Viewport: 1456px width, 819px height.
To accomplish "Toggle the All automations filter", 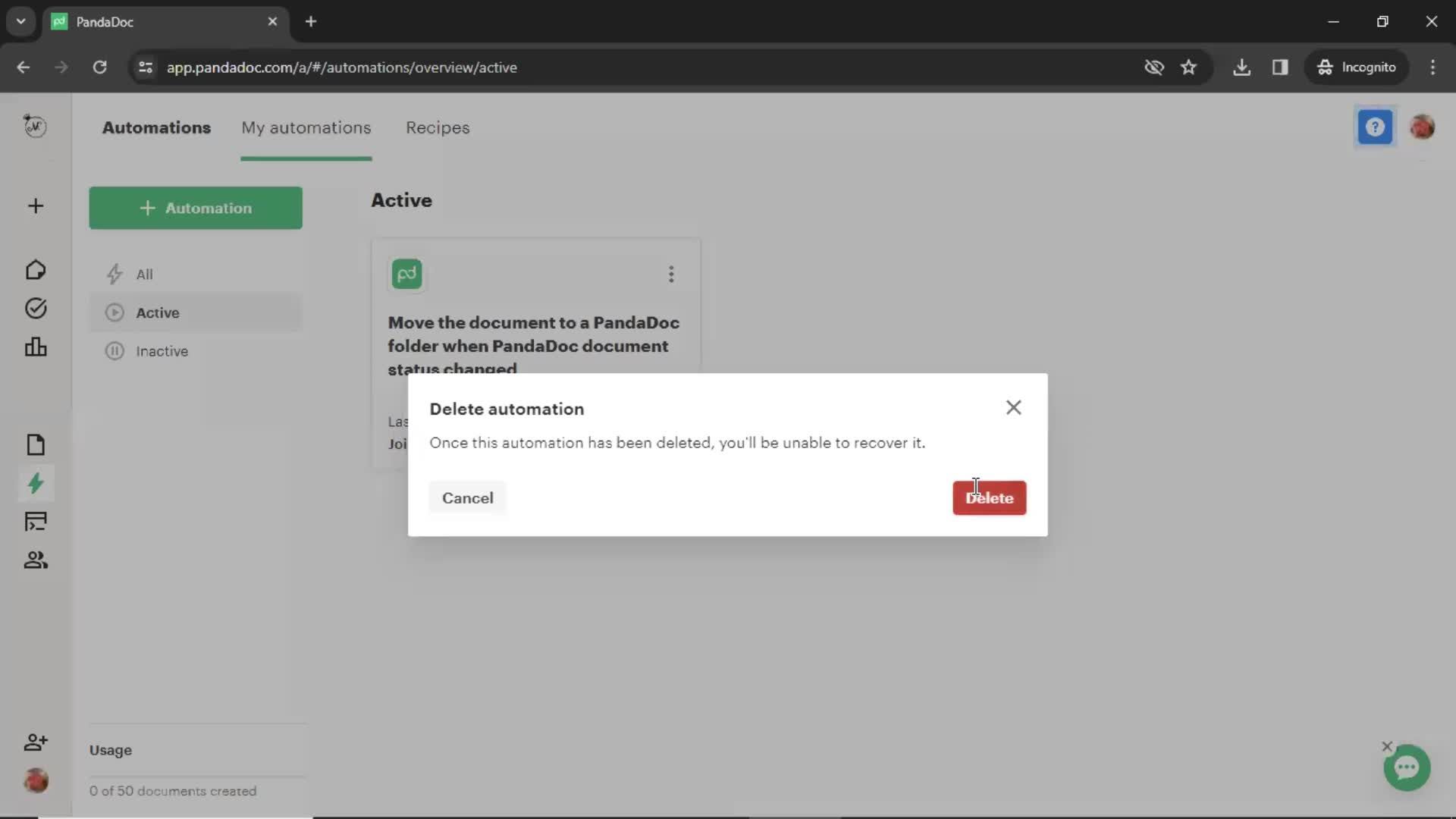I will tap(145, 273).
